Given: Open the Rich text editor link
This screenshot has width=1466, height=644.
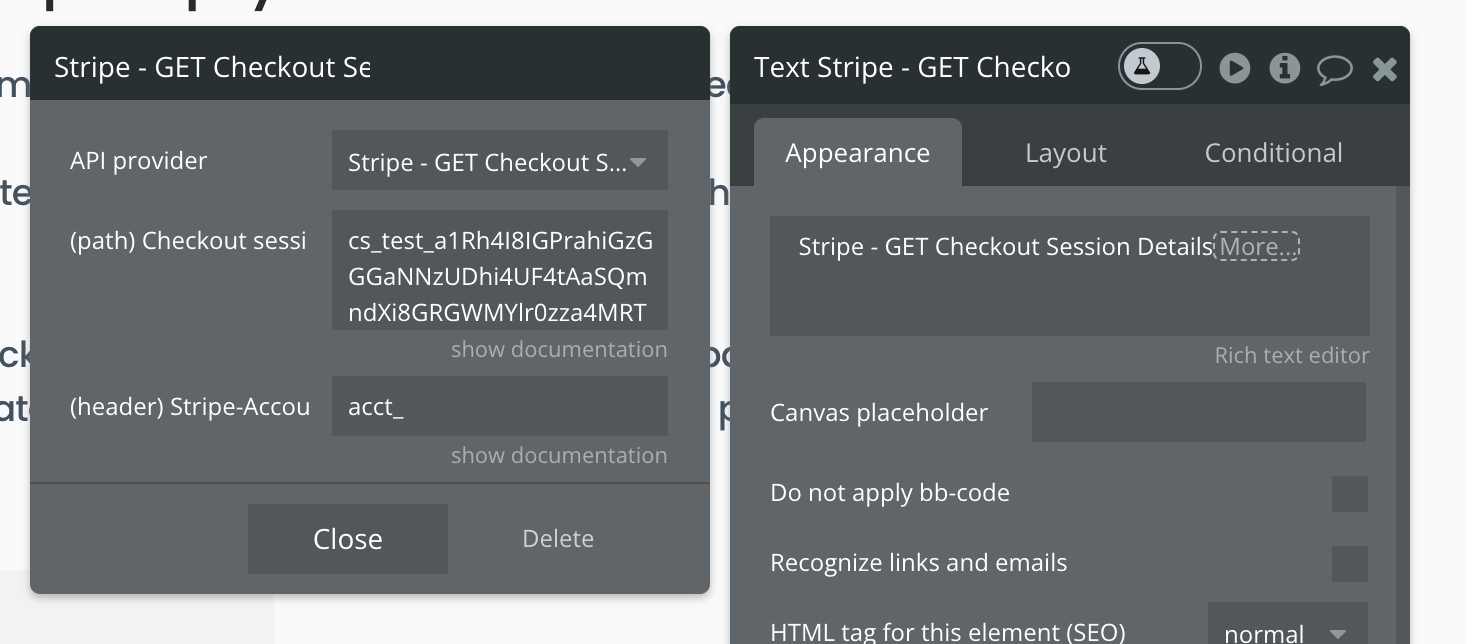Looking at the screenshot, I should point(1291,355).
